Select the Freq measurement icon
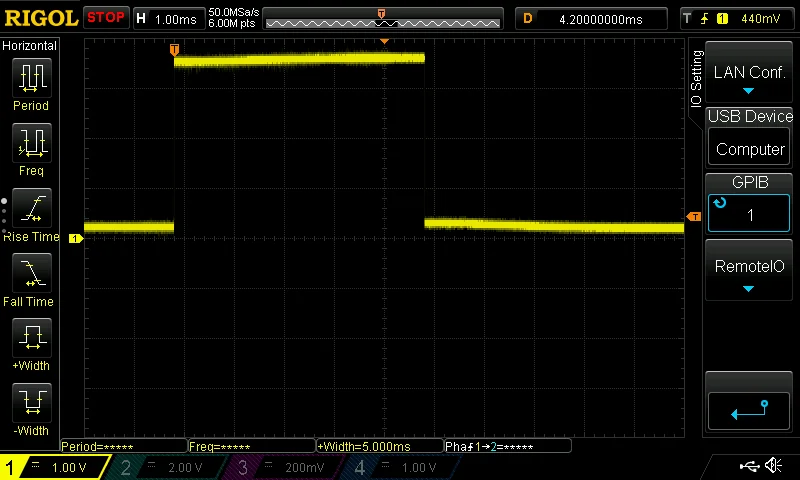Viewport: 800px width, 480px height. click(31, 143)
